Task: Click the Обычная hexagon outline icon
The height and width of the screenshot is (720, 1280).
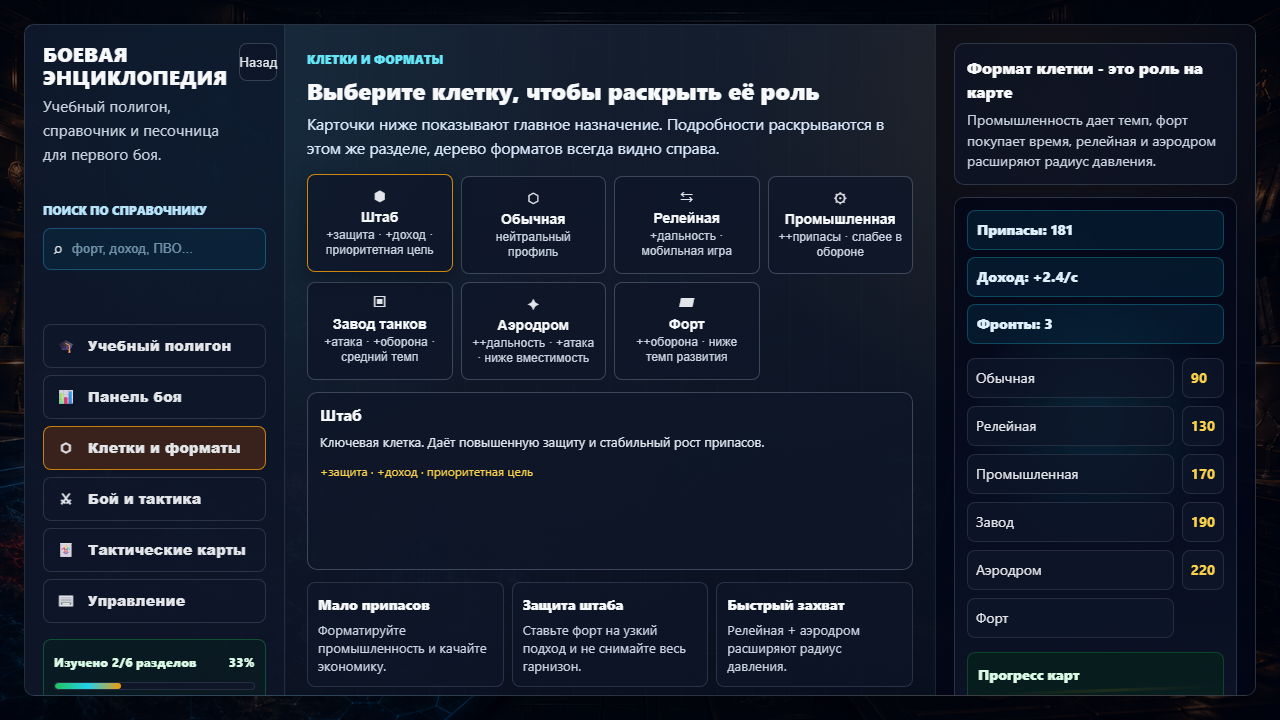Action: [x=533, y=198]
